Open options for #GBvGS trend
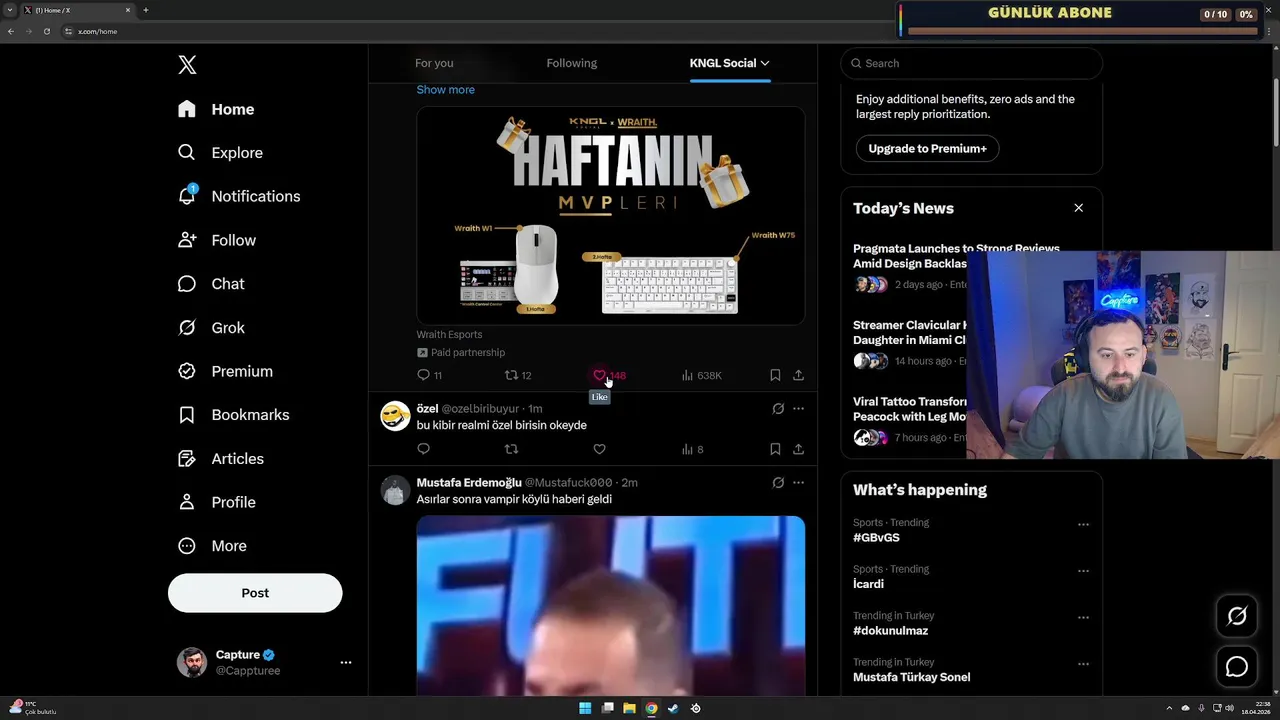The width and height of the screenshot is (1280, 720). pyautogui.click(x=1083, y=524)
